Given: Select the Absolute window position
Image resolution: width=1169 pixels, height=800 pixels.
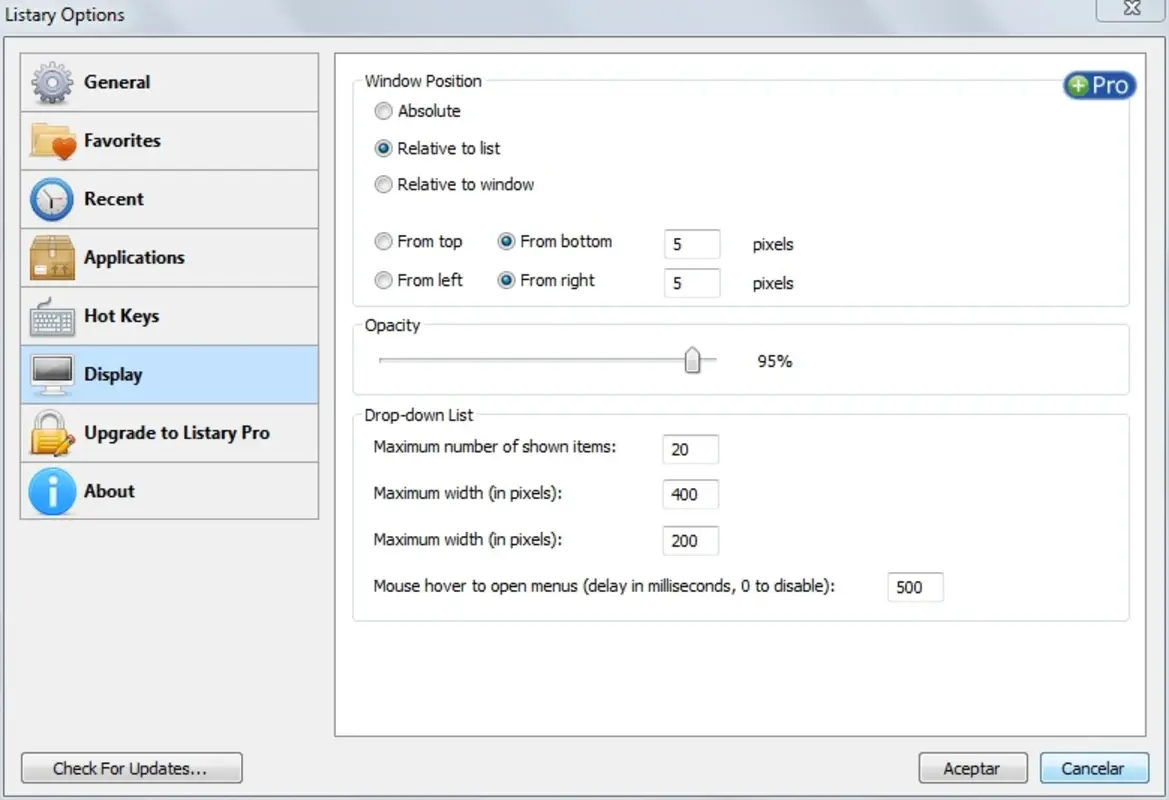Looking at the screenshot, I should (x=383, y=111).
